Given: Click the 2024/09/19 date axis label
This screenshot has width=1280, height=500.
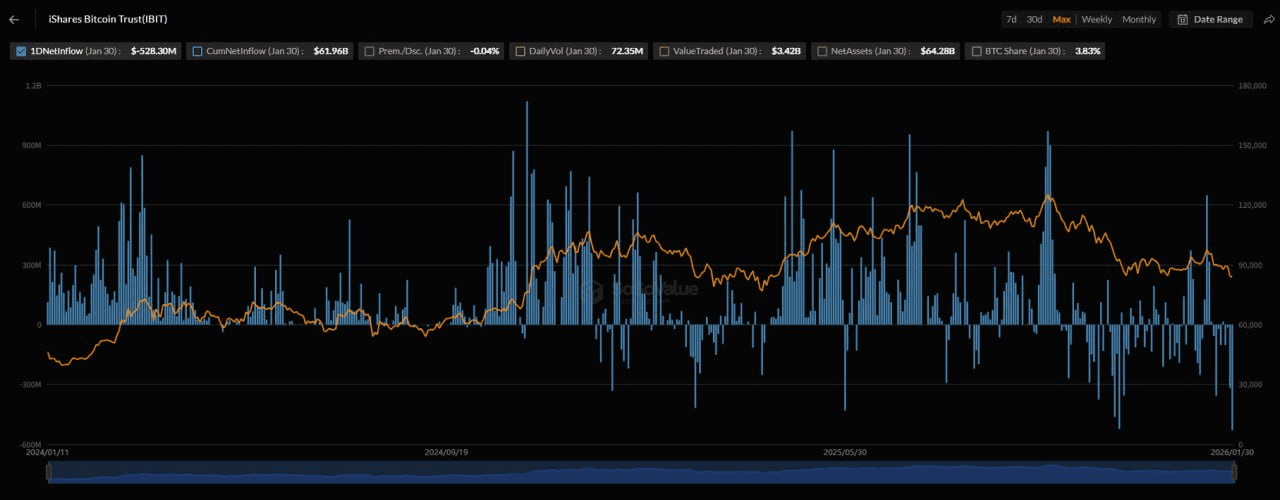Looking at the screenshot, I should [447, 452].
